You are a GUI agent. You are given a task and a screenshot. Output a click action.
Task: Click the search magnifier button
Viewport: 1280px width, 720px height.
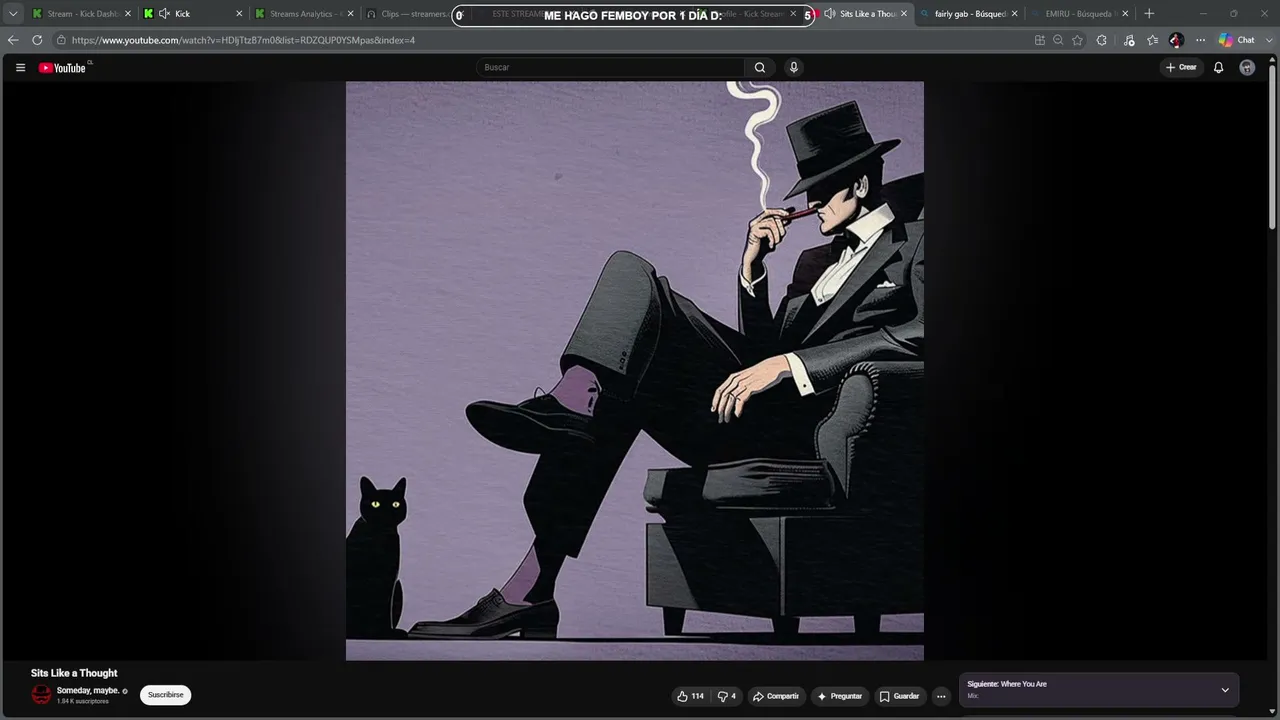(x=760, y=67)
